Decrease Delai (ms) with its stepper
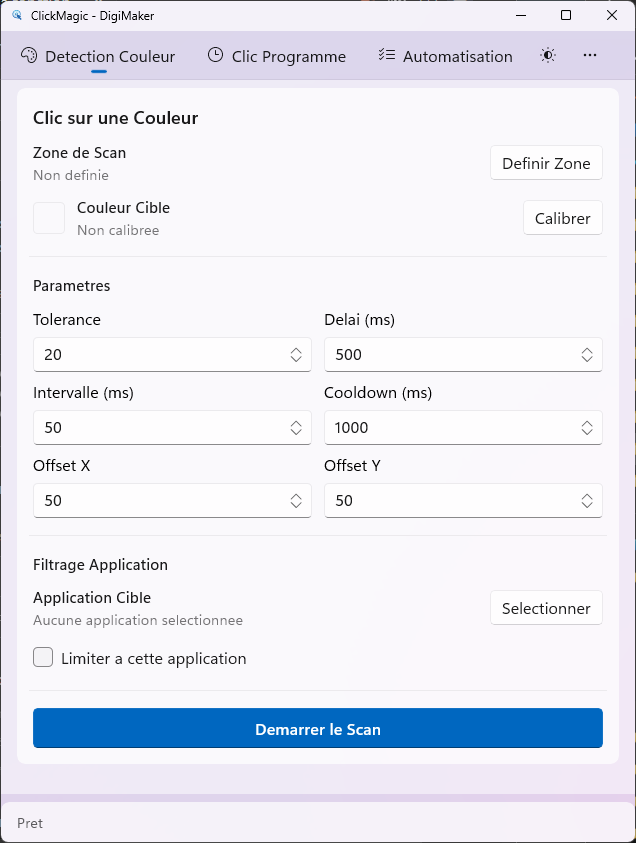 click(587, 359)
